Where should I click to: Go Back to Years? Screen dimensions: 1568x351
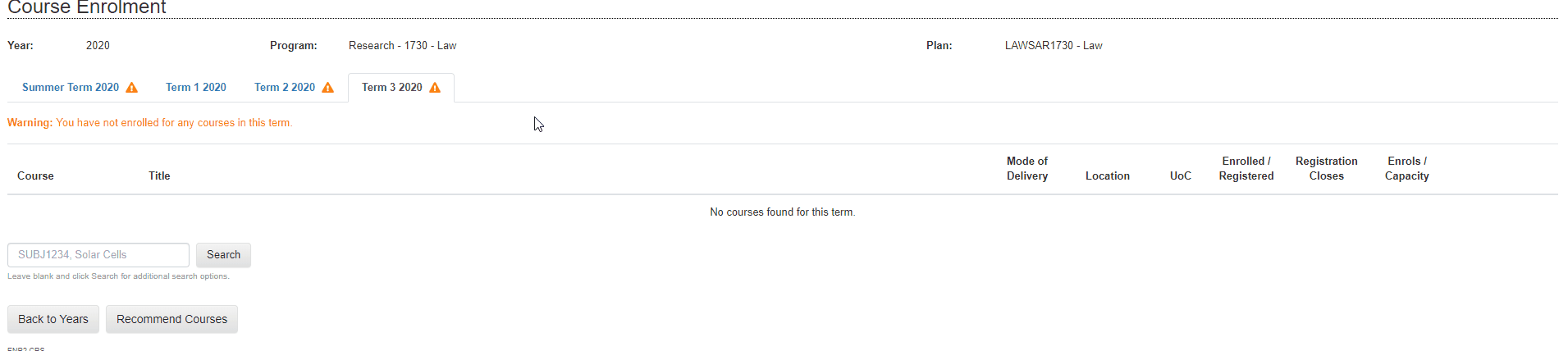[53, 319]
